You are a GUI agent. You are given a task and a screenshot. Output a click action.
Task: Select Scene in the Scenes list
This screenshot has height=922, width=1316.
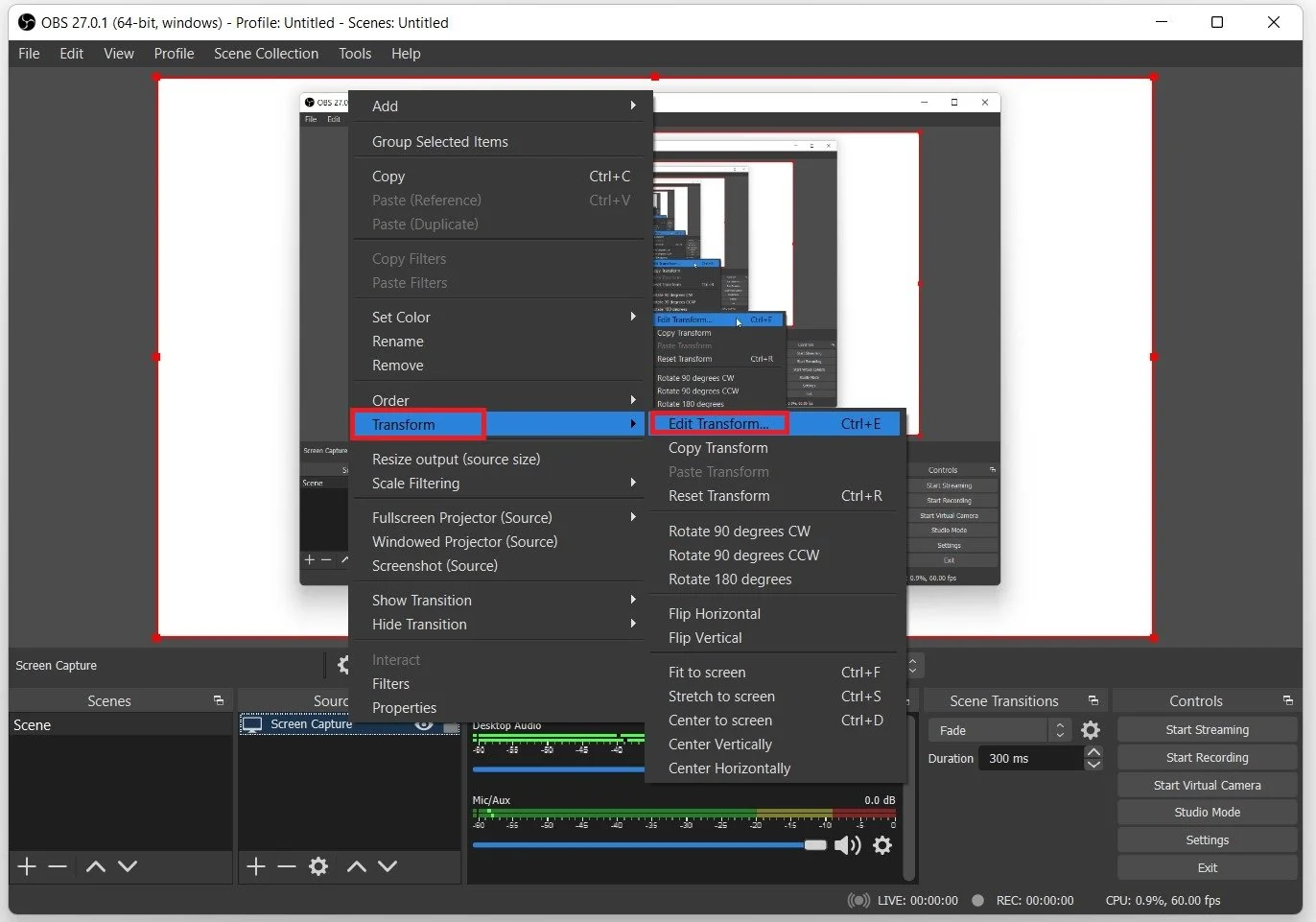(120, 725)
